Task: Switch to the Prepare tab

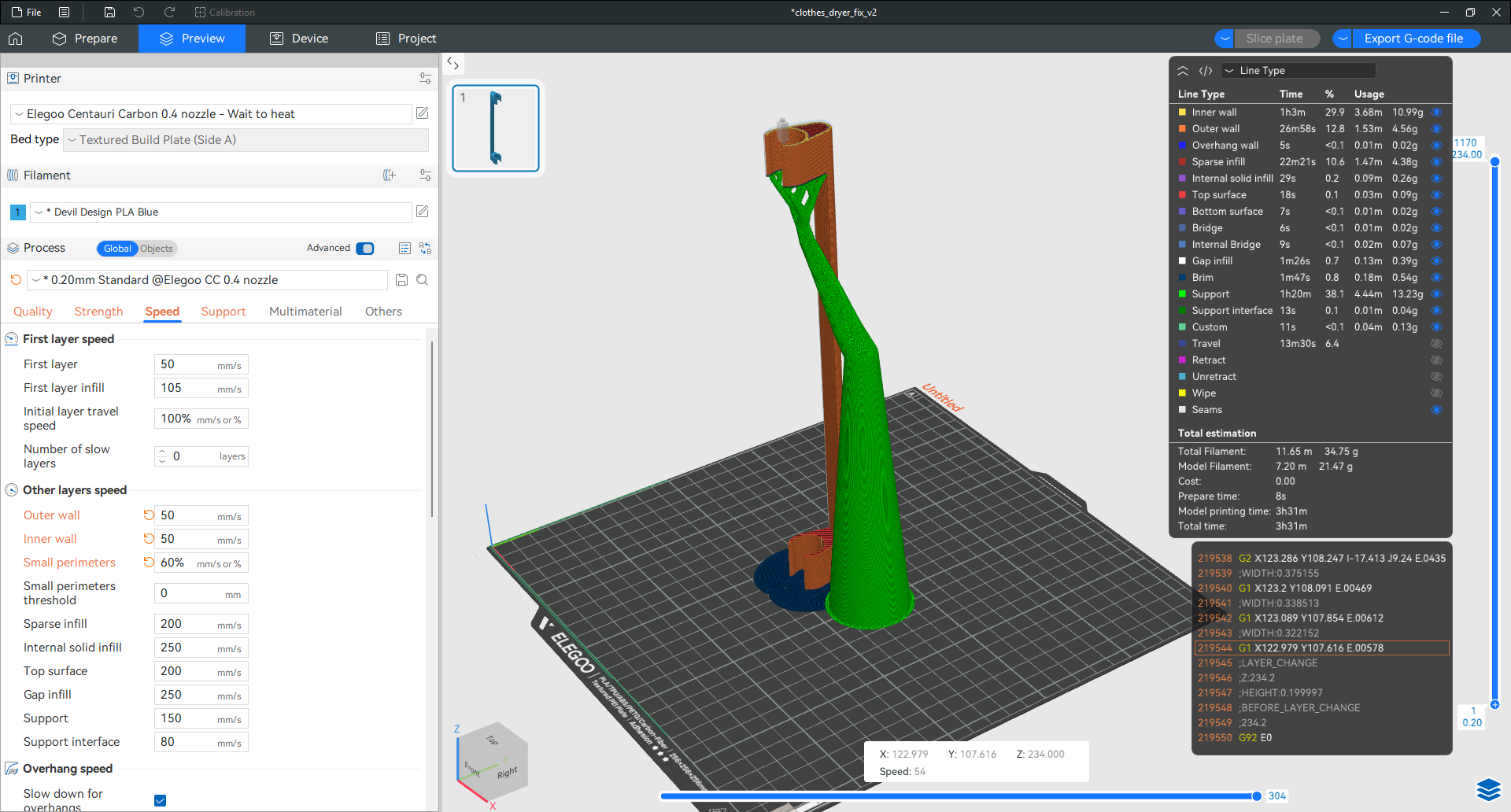Action: [x=85, y=39]
